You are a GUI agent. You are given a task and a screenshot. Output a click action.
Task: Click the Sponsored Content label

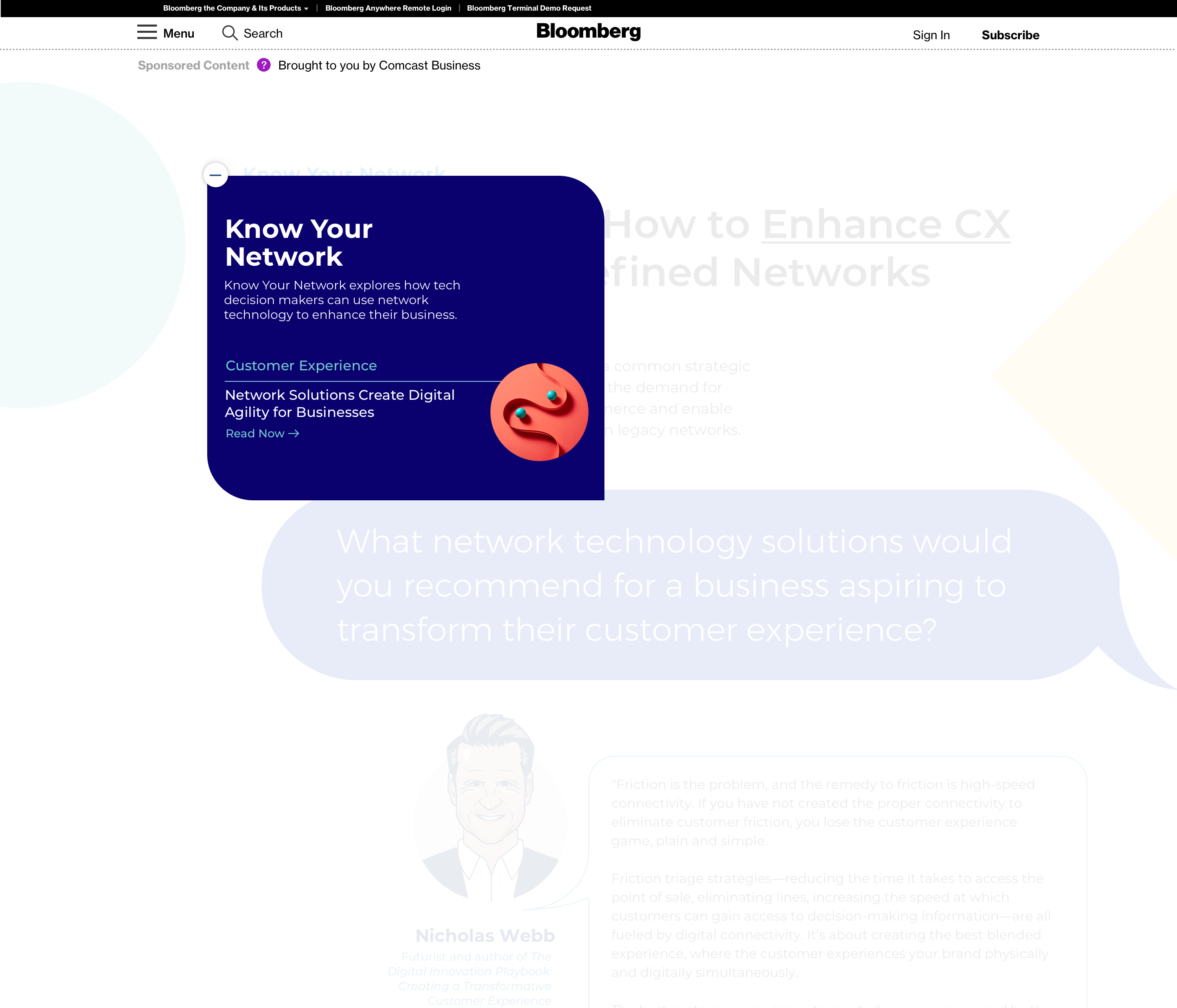tap(193, 65)
